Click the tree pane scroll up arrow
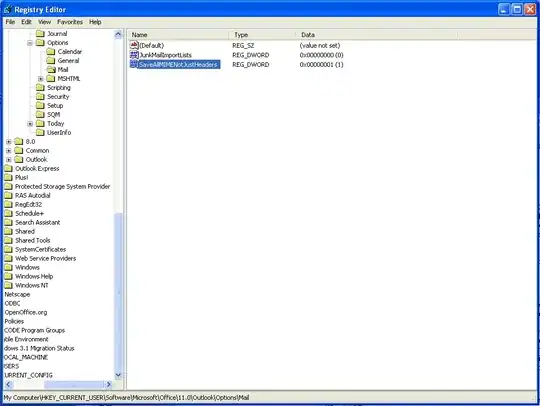This screenshot has width=540, height=406. pyautogui.click(x=118, y=34)
